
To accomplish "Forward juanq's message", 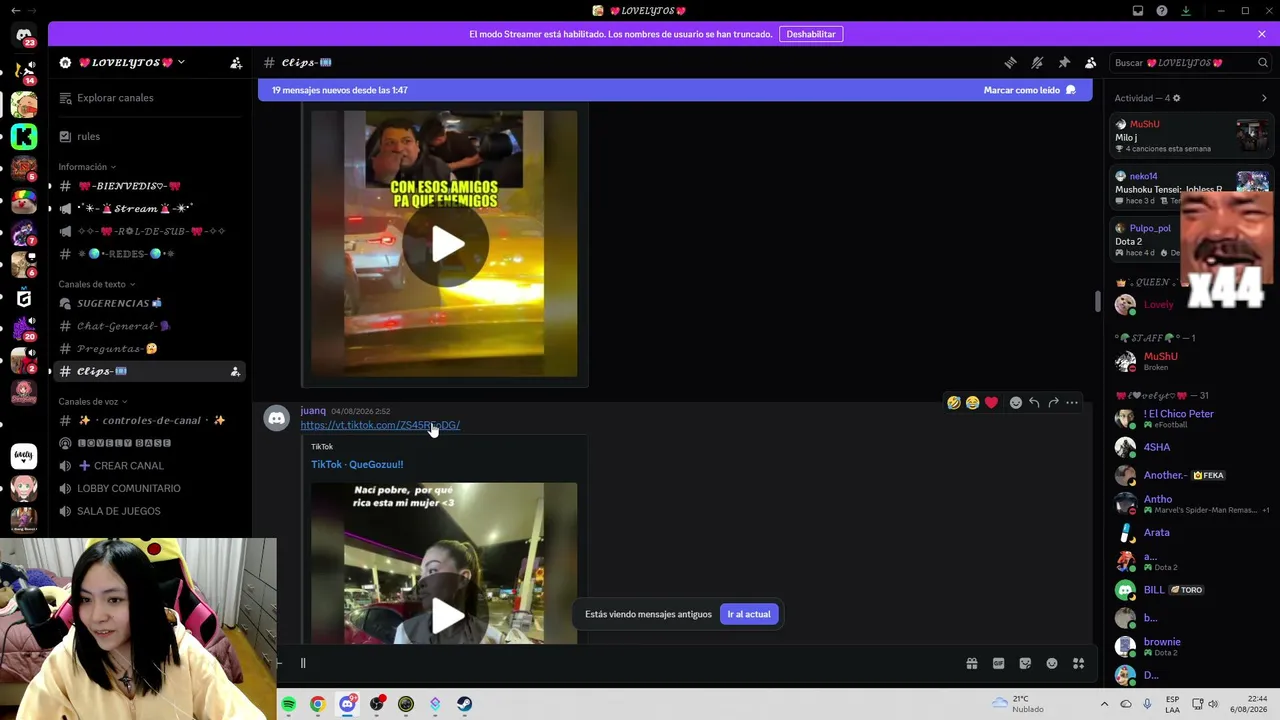I will [1053, 403].
